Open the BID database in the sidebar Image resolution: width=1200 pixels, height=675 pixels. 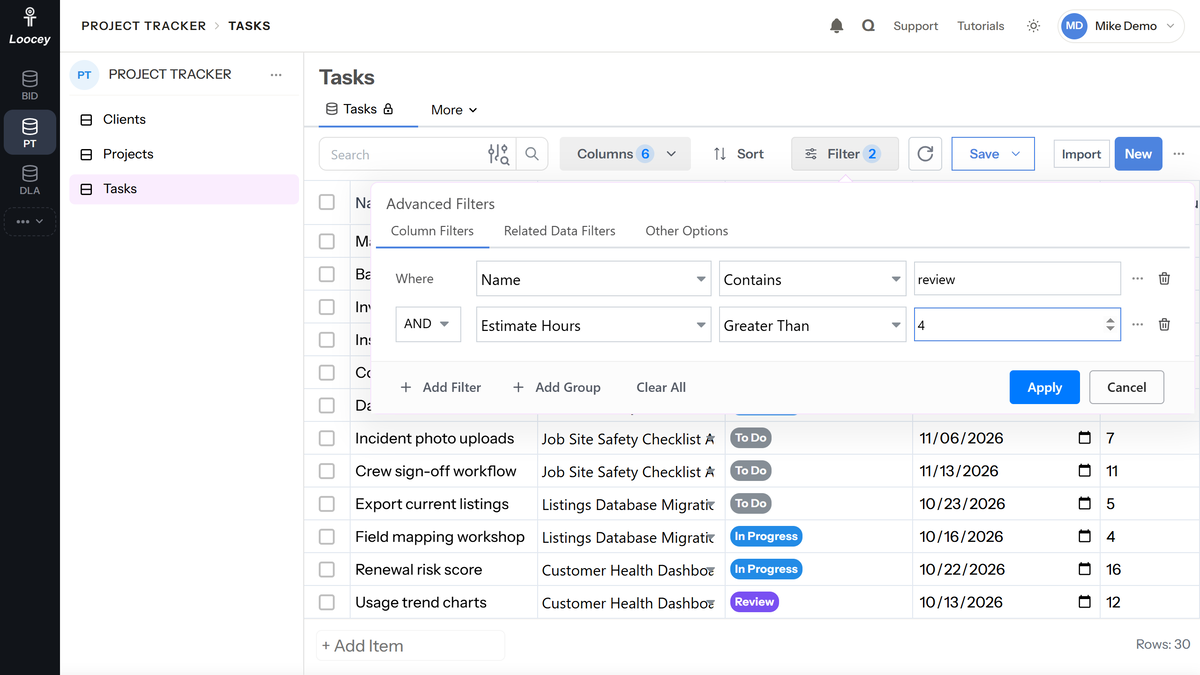click(30, 85)
